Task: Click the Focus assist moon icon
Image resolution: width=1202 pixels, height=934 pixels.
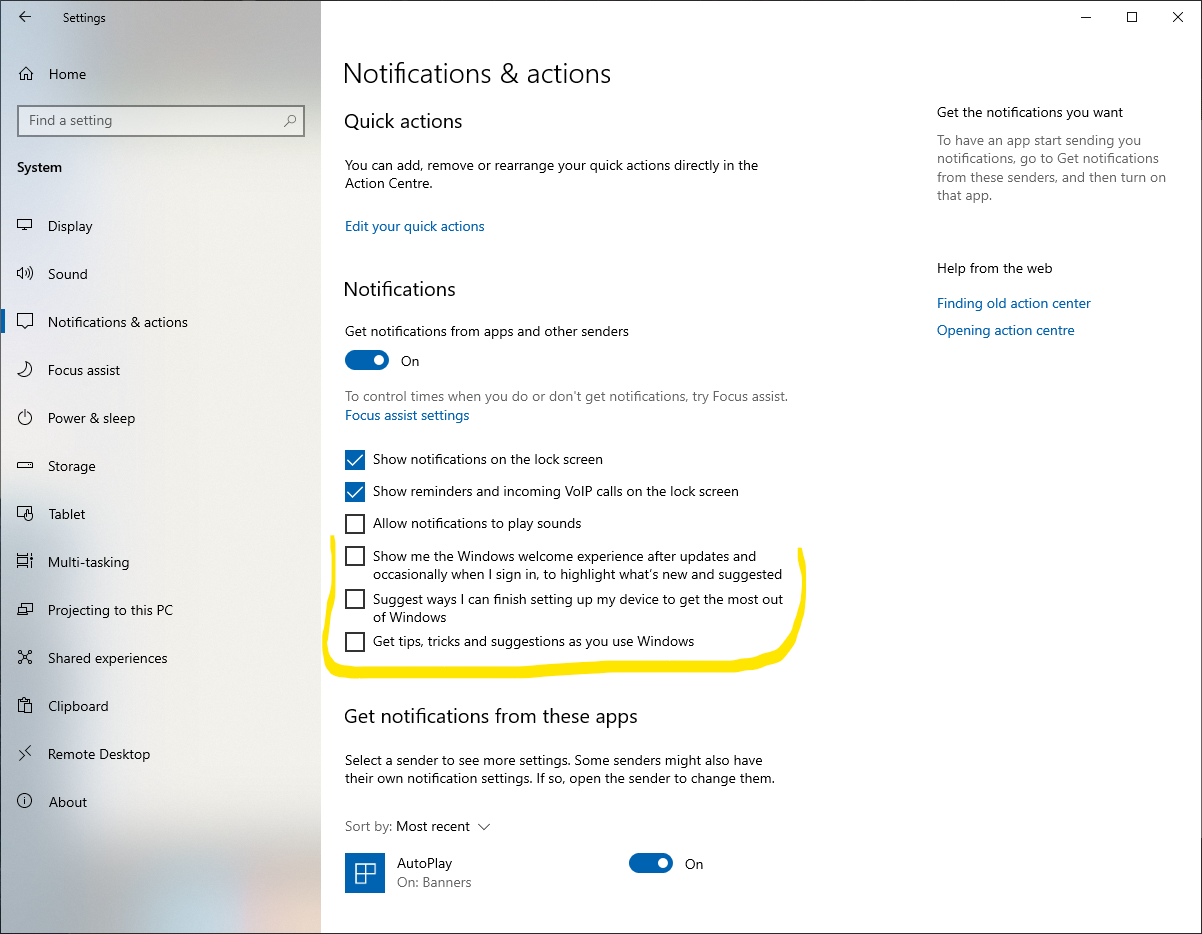Action: pos(25,370)
